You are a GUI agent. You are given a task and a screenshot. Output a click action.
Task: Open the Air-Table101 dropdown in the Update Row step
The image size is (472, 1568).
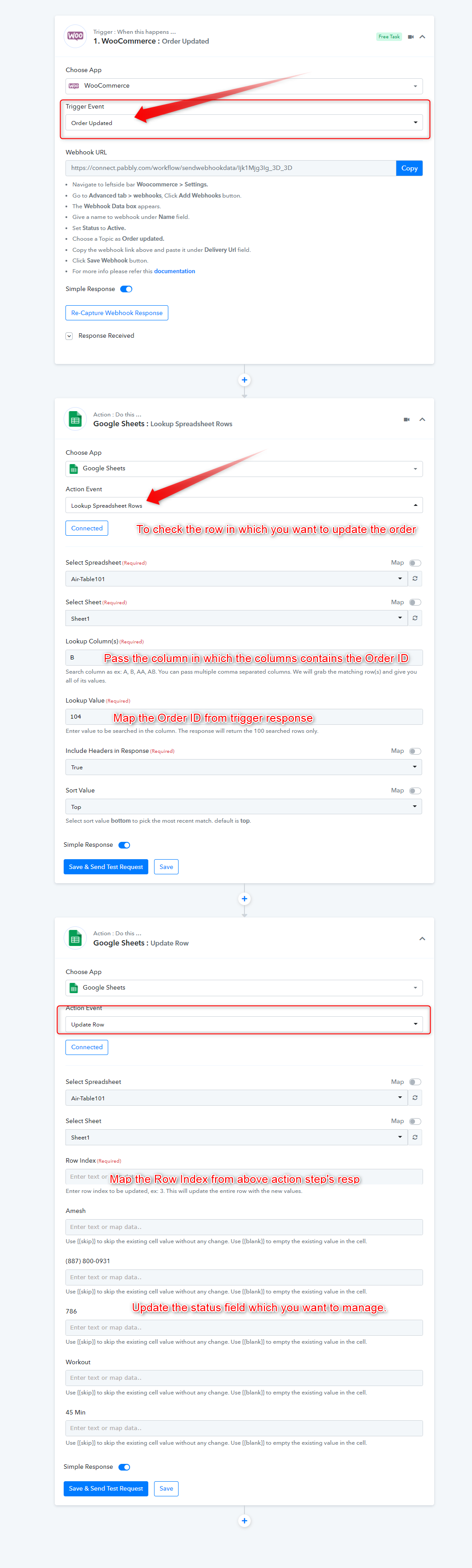click(236, 1098)
